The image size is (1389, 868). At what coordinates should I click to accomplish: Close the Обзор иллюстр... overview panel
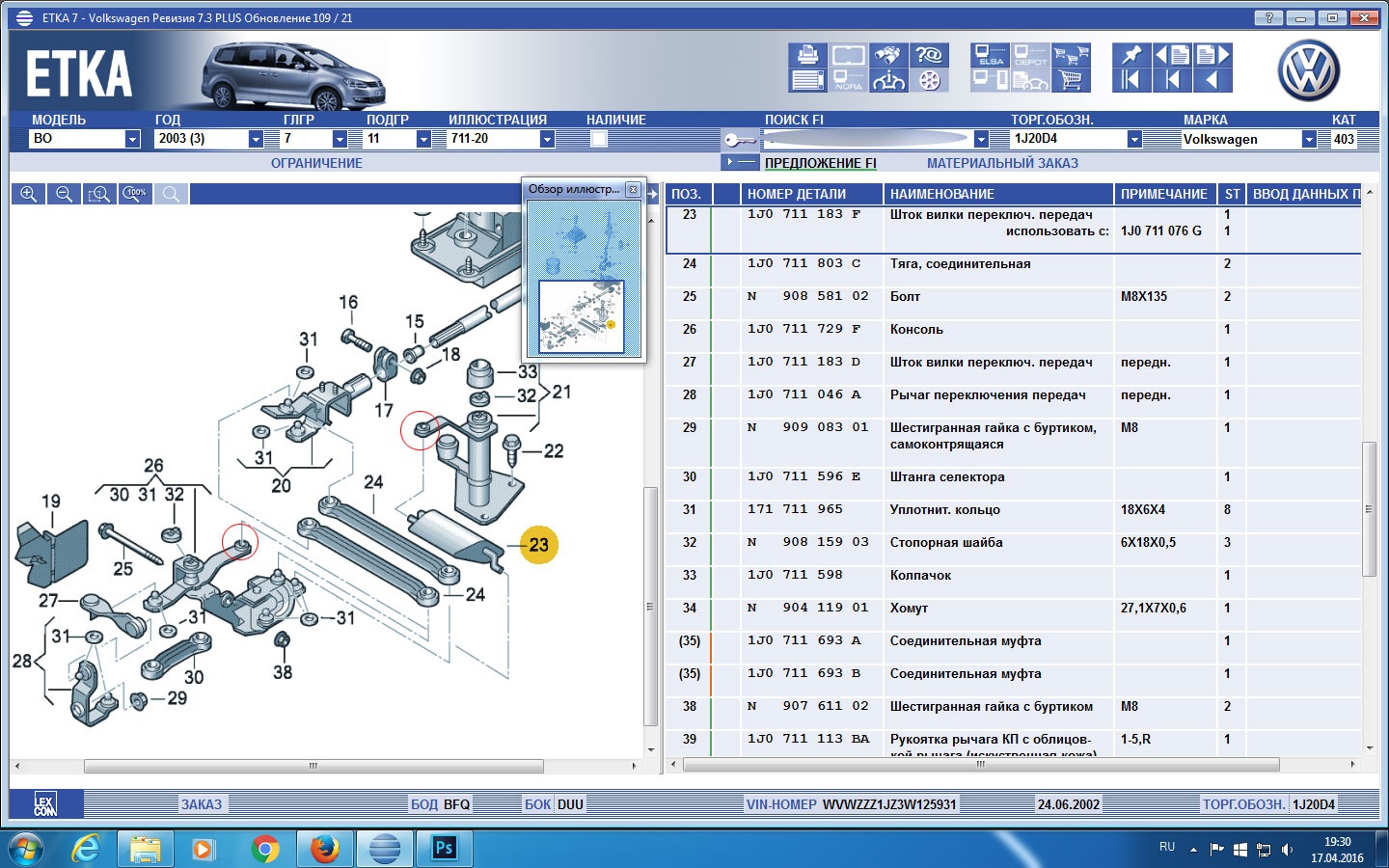[633, 189]
